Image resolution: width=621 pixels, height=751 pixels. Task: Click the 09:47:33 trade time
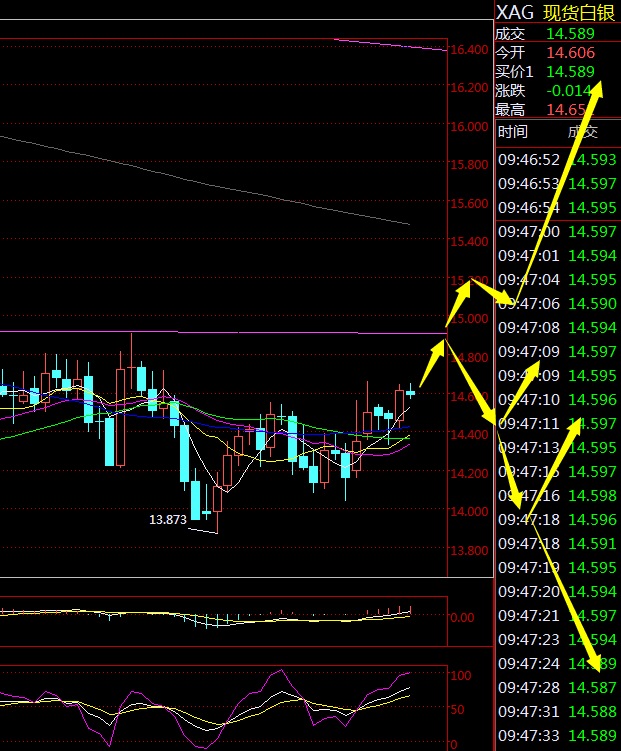coord(529,736)
